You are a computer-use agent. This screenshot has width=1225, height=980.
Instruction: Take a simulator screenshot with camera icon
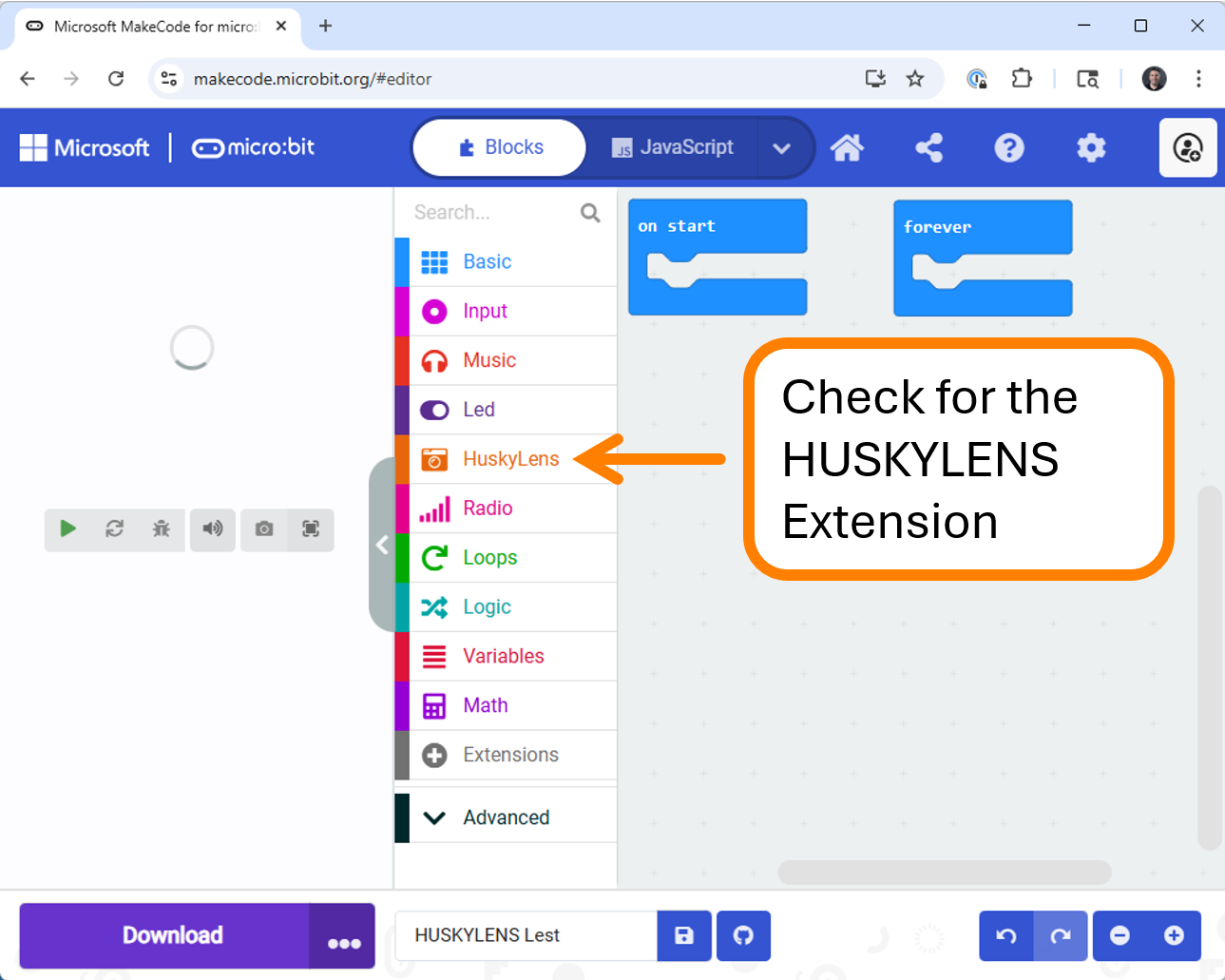coord(264,528)
